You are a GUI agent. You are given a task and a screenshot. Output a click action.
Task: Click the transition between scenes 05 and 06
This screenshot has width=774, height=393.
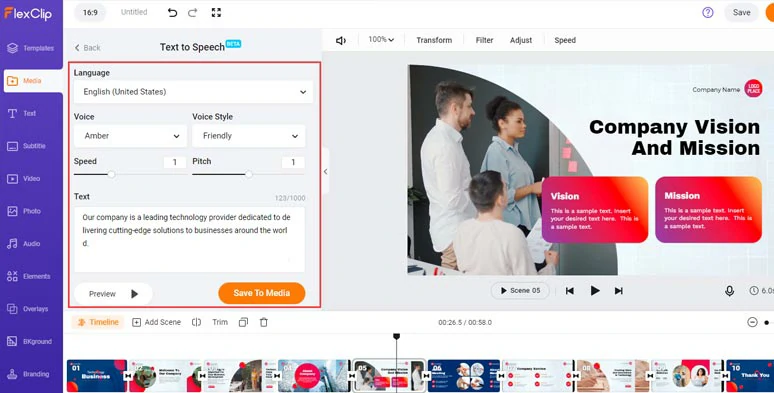426,376
